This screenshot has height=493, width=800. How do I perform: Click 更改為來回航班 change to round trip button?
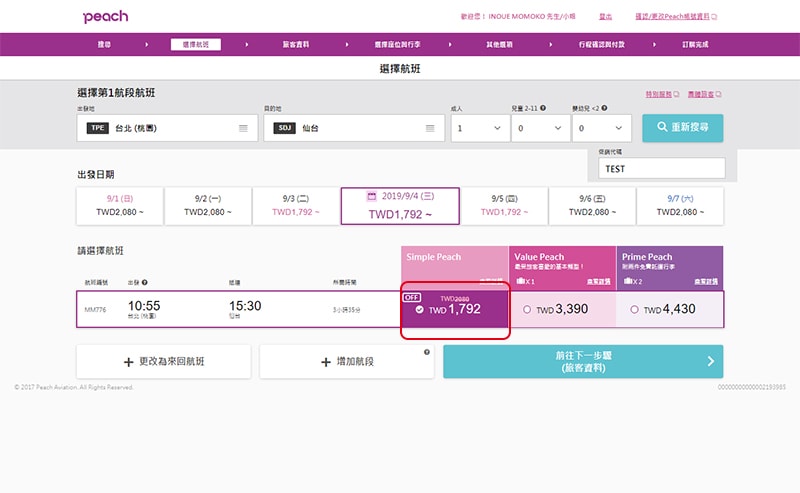[x=164, y=361]
